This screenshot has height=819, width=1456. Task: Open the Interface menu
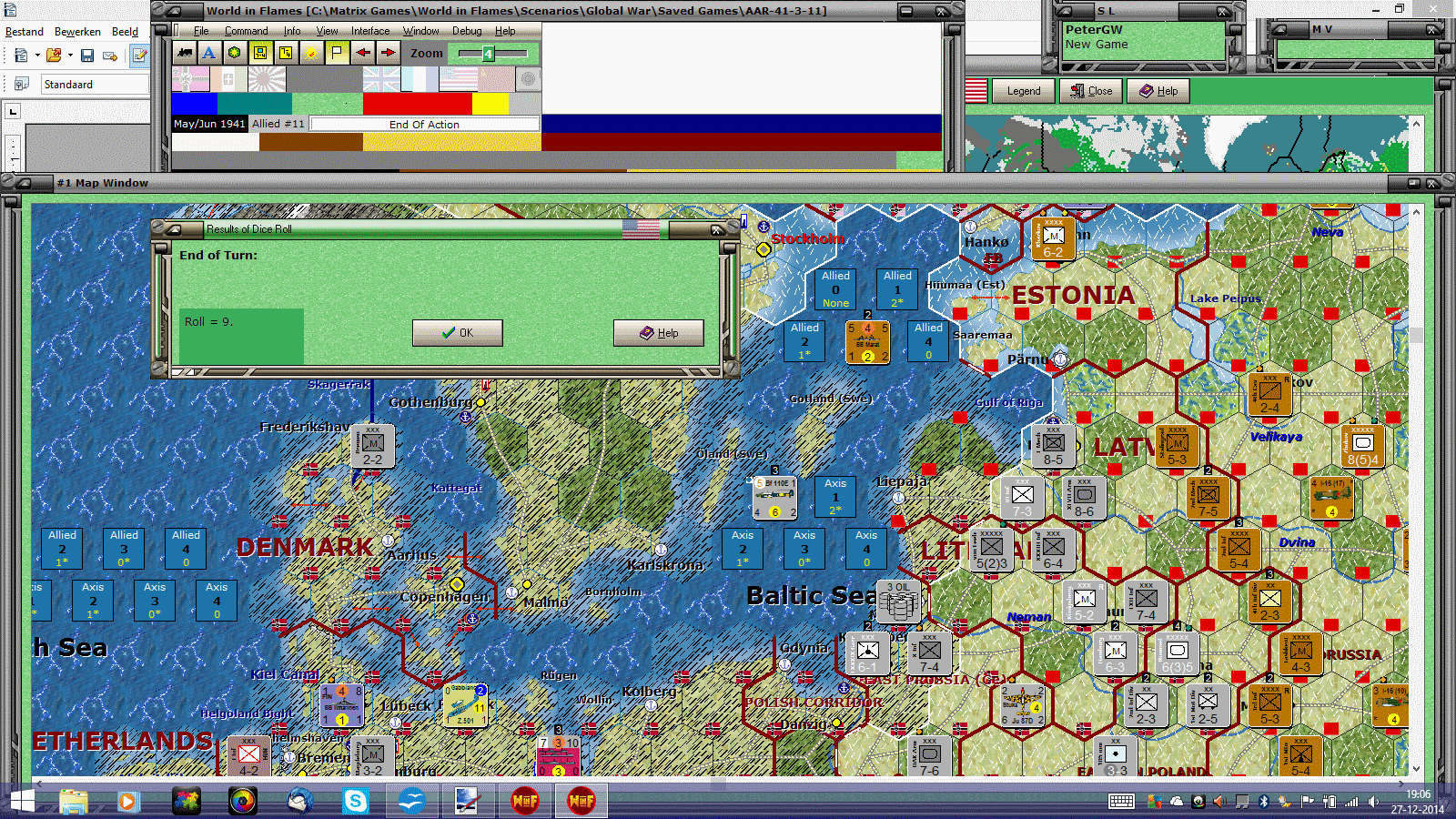370,31
